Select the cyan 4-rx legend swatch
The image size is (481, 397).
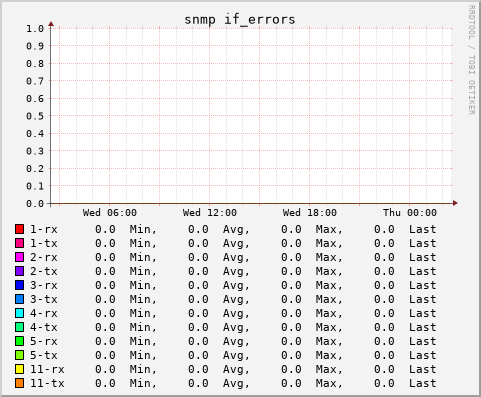click(20, 313)
